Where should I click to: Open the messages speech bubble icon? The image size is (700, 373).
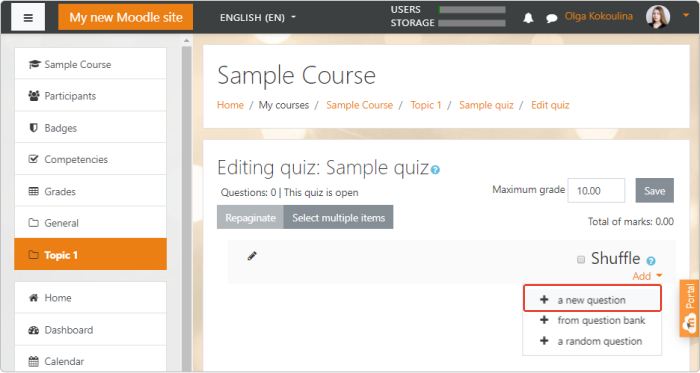(x=552, y=18)
